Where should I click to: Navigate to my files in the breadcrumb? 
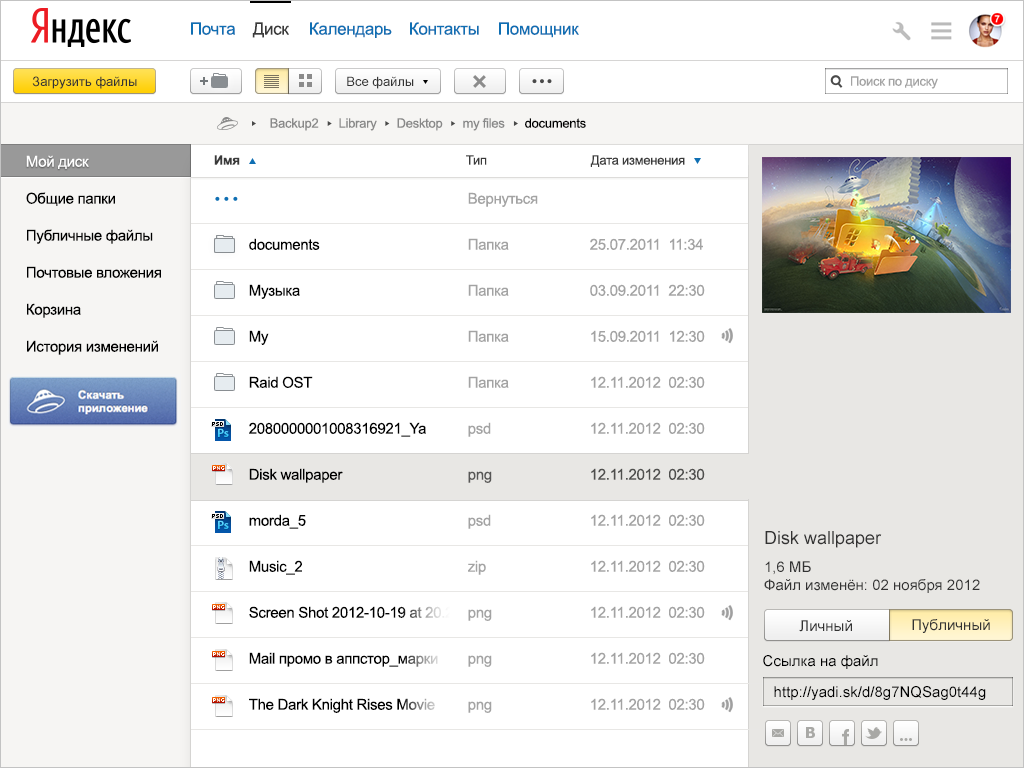[x=483, y=123]
